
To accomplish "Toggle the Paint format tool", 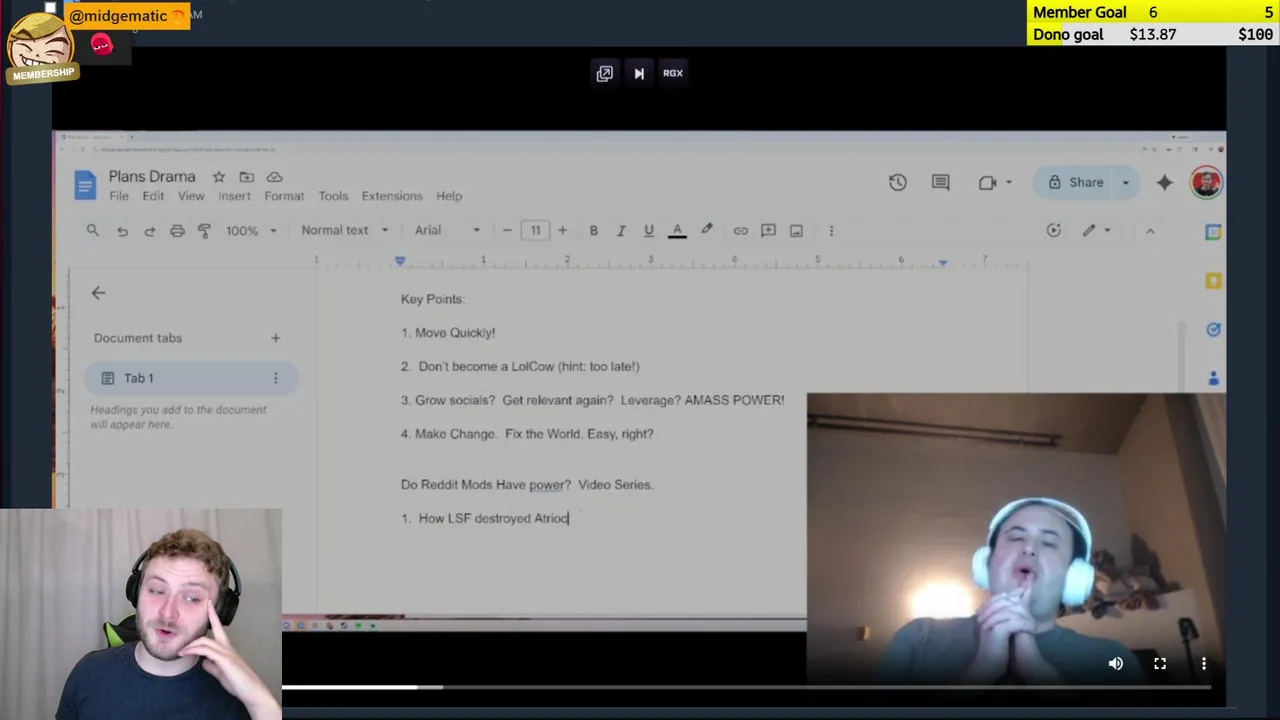I will click(x=204, y=230).
